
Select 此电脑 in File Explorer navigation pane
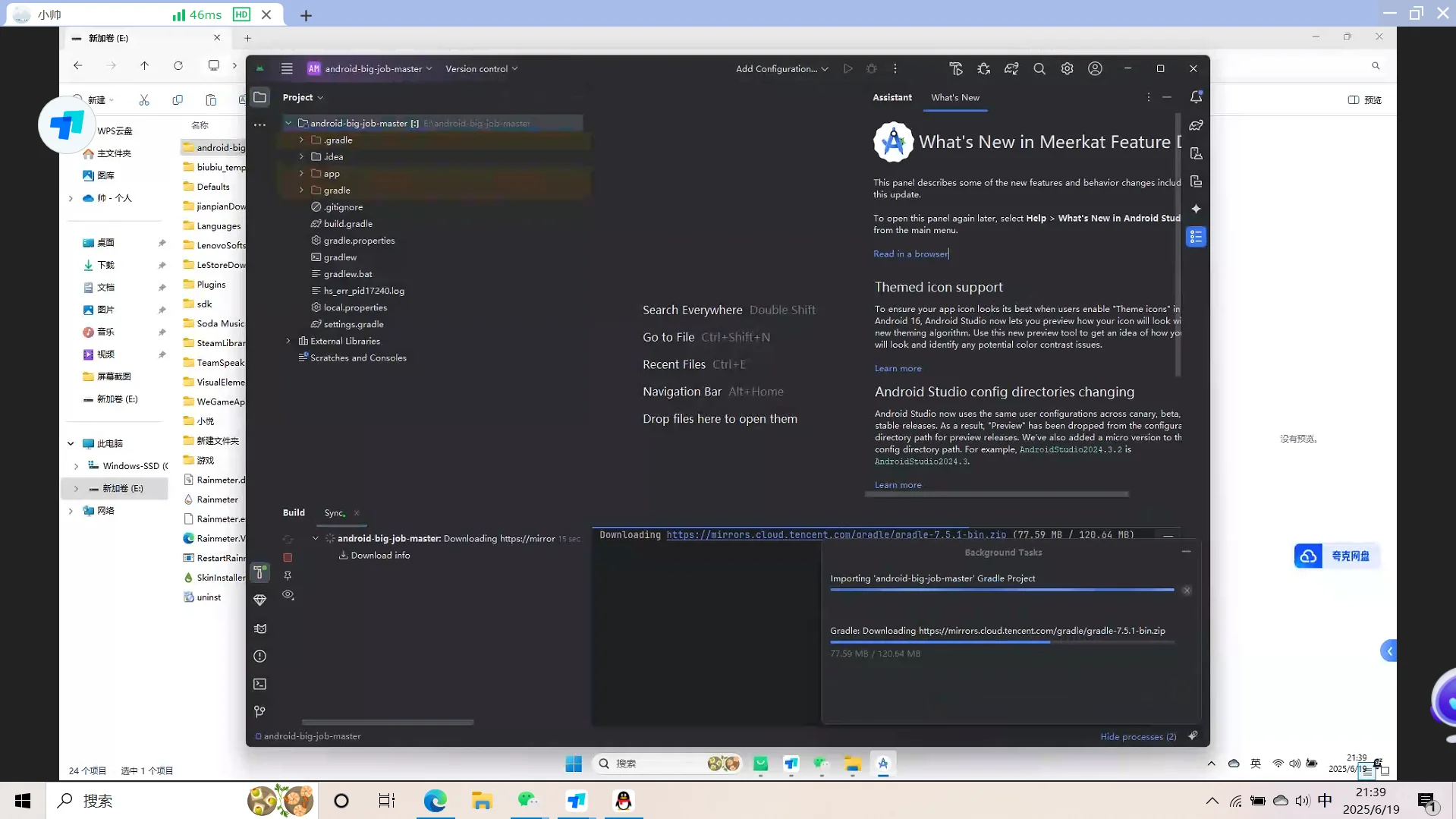(x=110, y=443)
